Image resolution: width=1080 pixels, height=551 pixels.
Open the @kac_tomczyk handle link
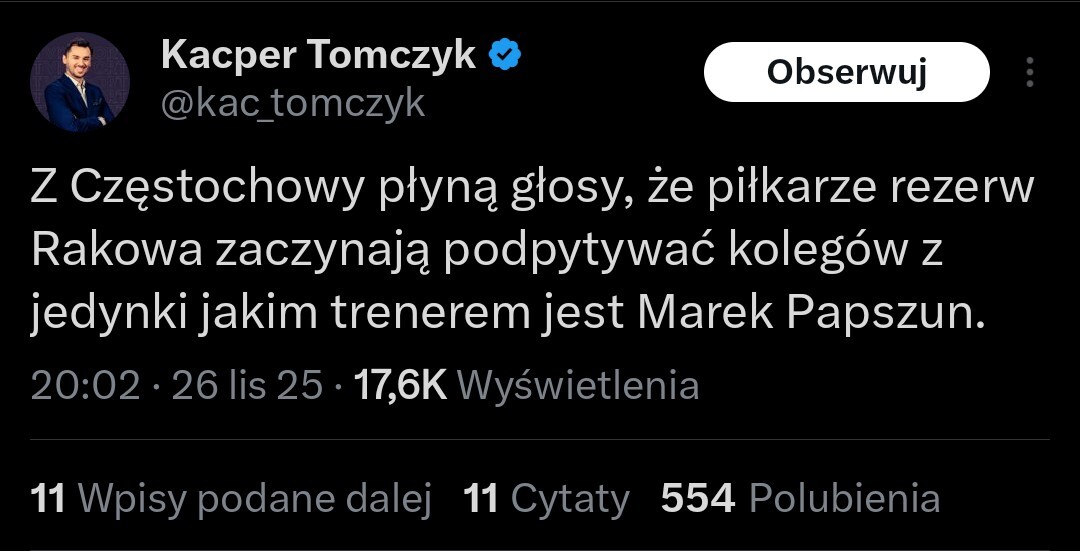(293, 102)
